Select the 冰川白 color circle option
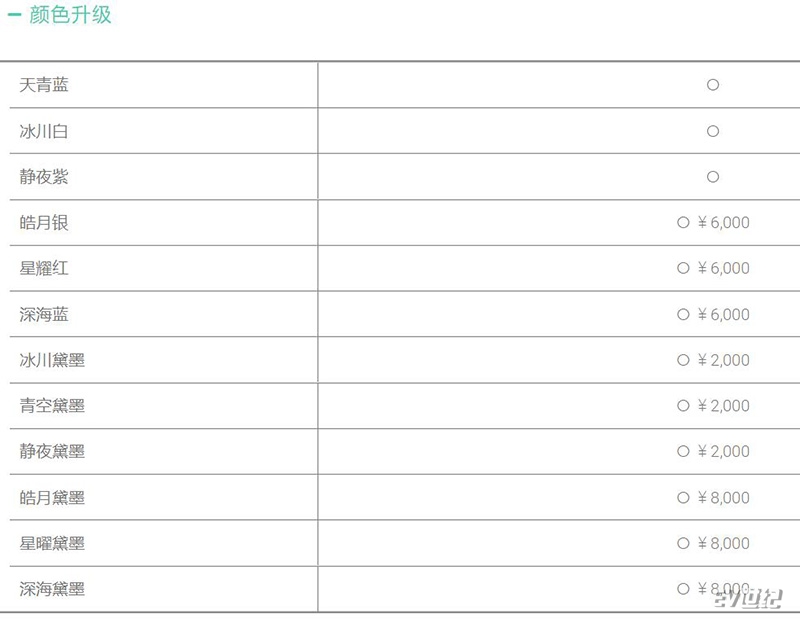Viewport: 800px width, 623px height. tap(713, 131)
